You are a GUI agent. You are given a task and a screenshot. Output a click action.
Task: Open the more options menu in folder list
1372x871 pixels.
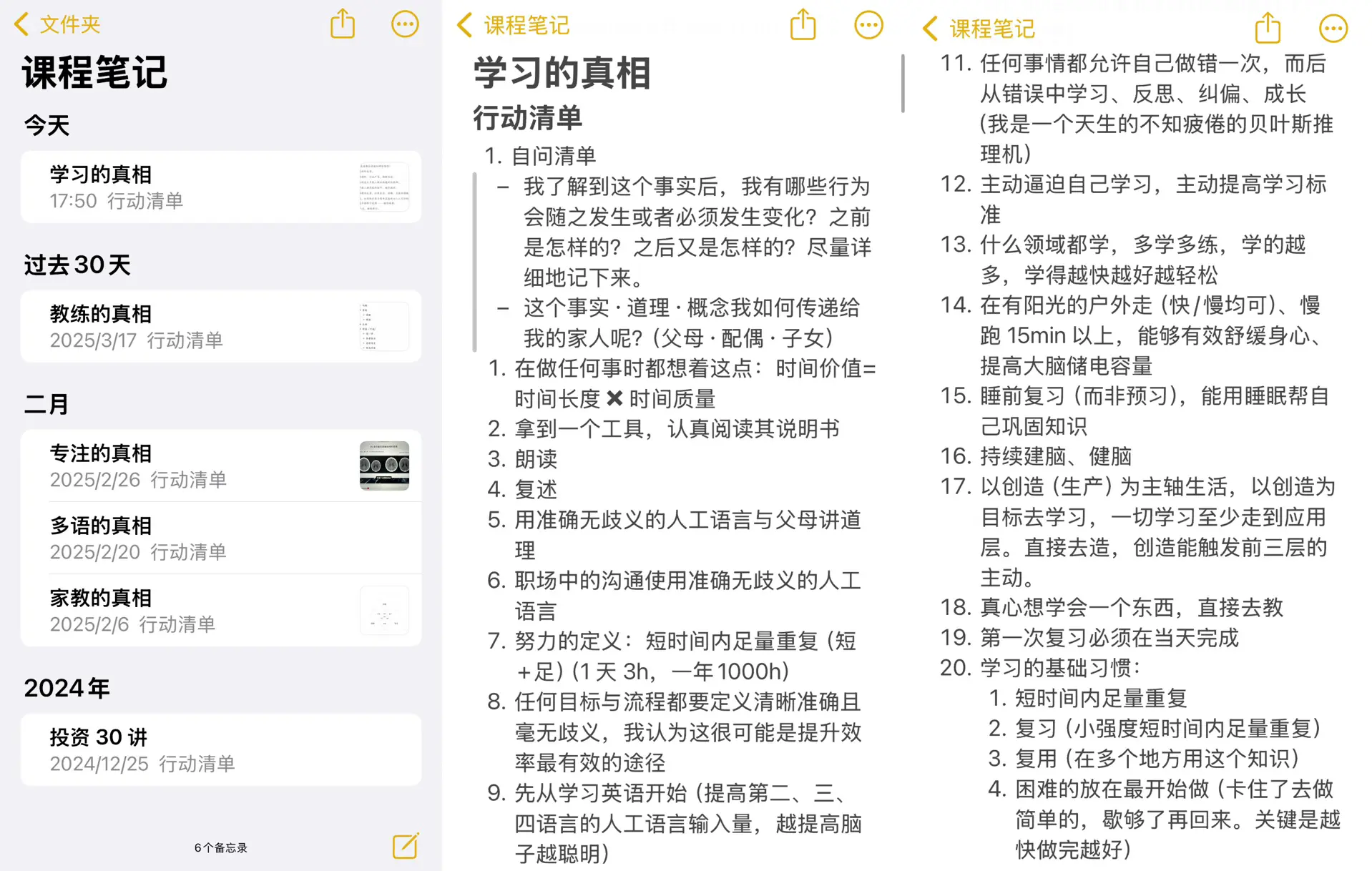[x=404, y=24]
